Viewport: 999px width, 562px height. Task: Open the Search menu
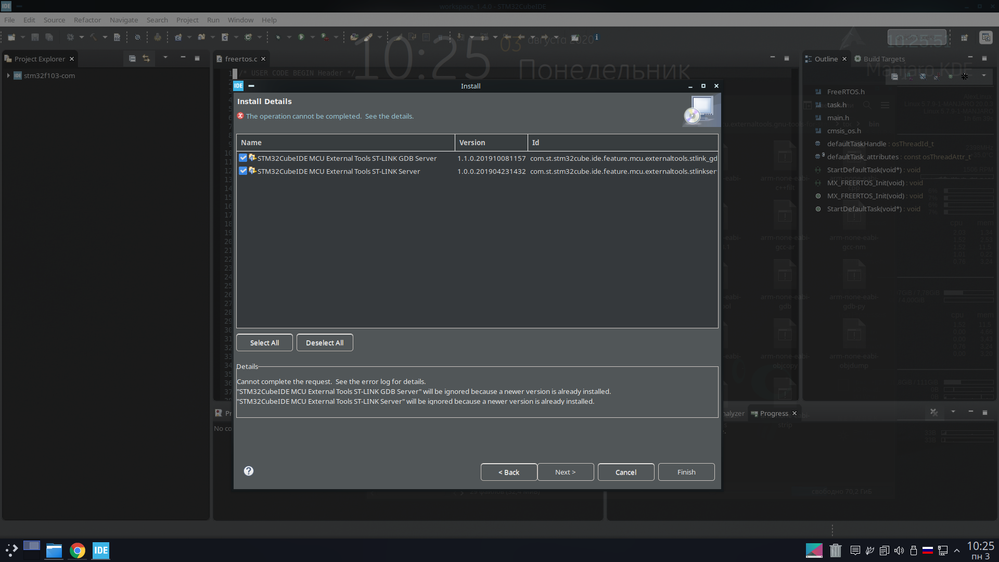click(x=157, y=20)
